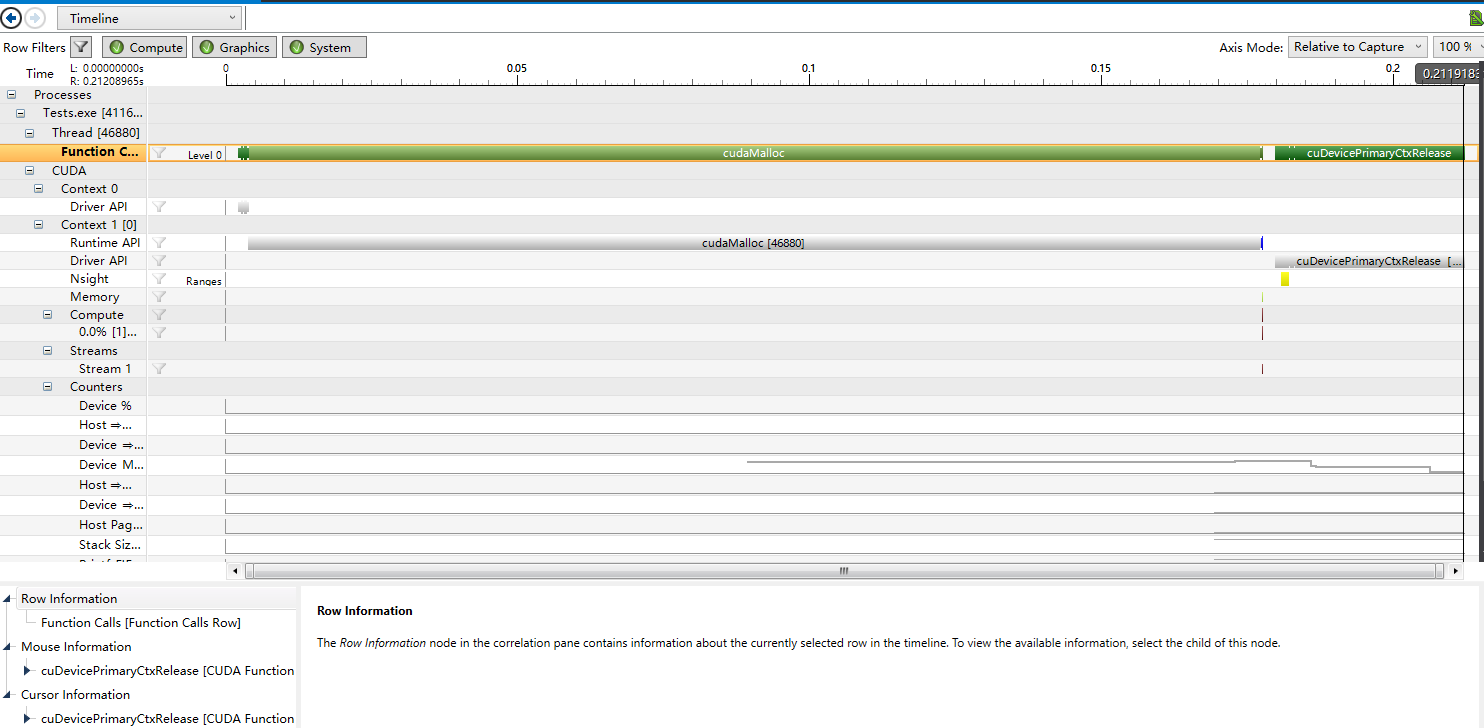Image resolution: width=1484 pixels, height=728 pixels.
Task: Click small gray Driver API block in Context 0
Action: [x=243, y=207]
